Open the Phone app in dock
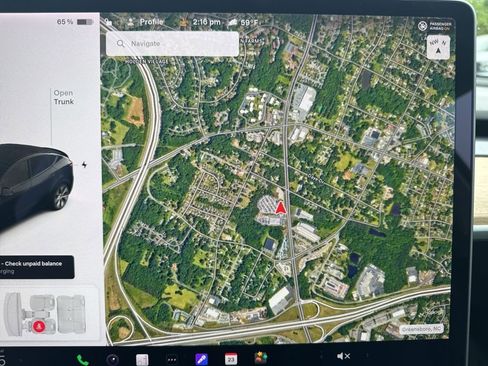The height and width of the screenshot is (366, 488). click(x=82, y=360)
